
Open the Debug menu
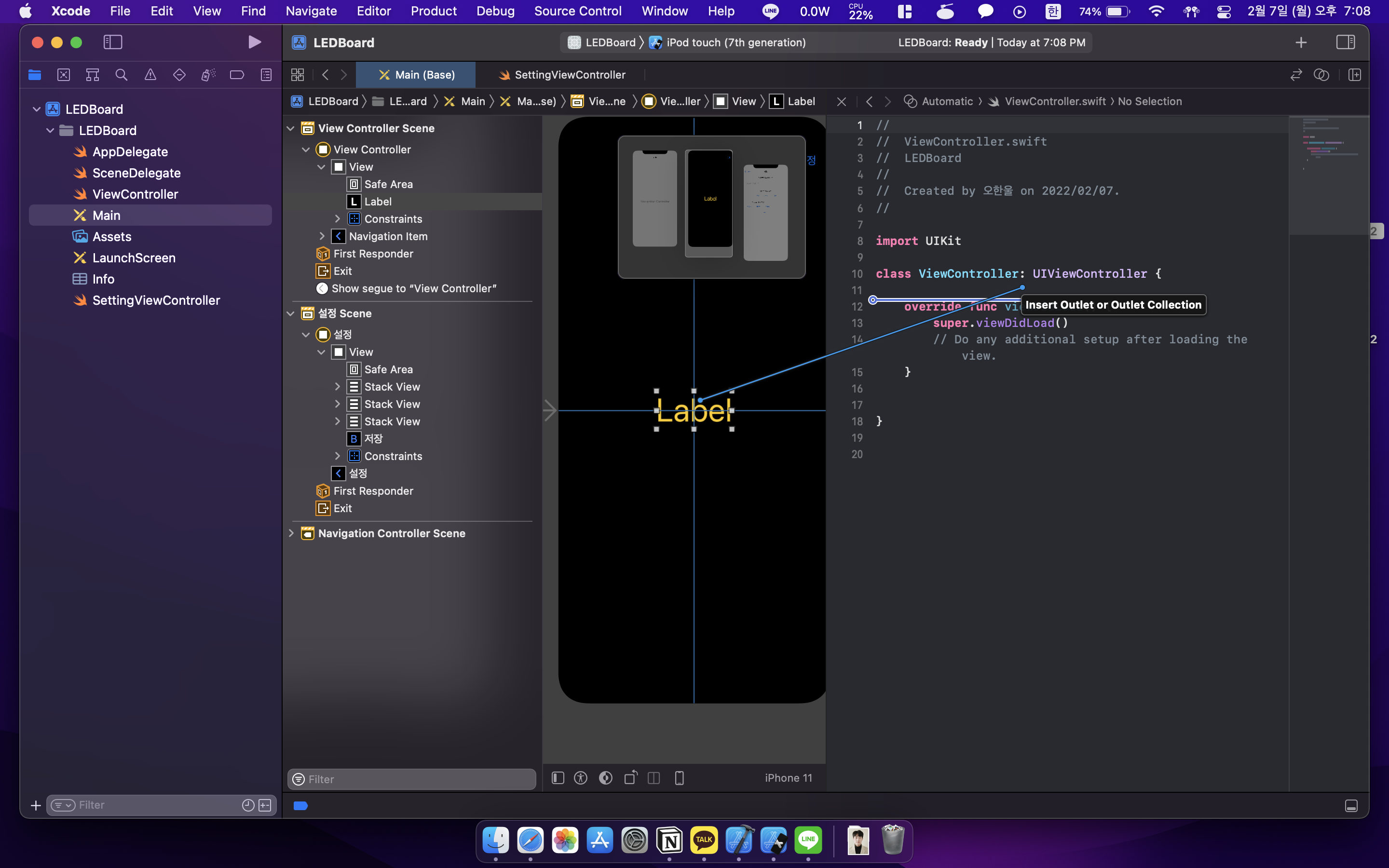tap(495, 11)
